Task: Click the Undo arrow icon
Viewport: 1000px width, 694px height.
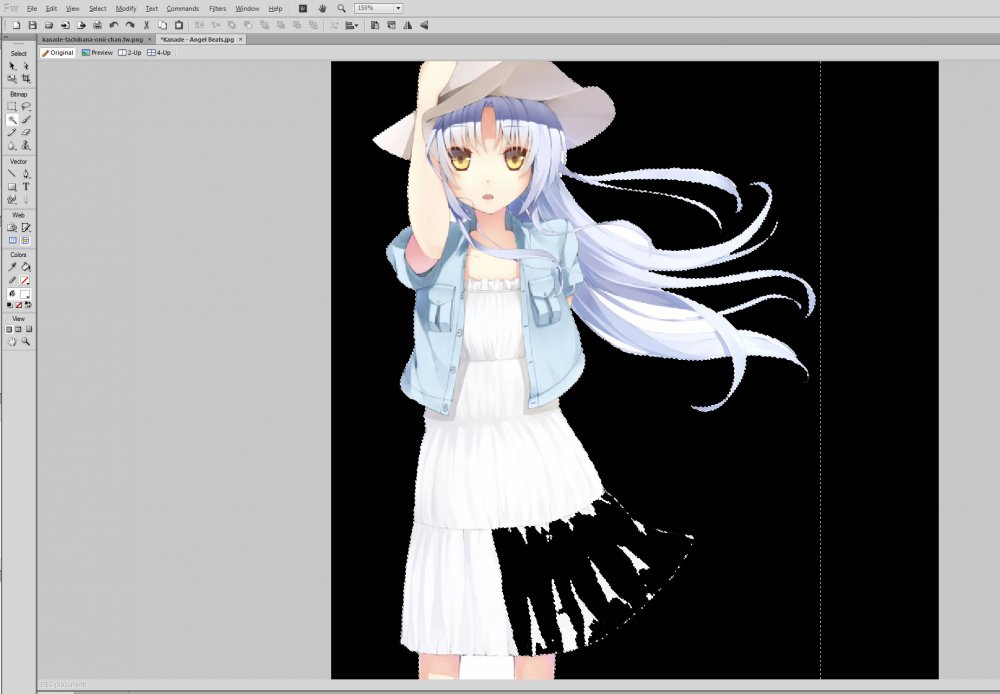Action: [114, 26]
